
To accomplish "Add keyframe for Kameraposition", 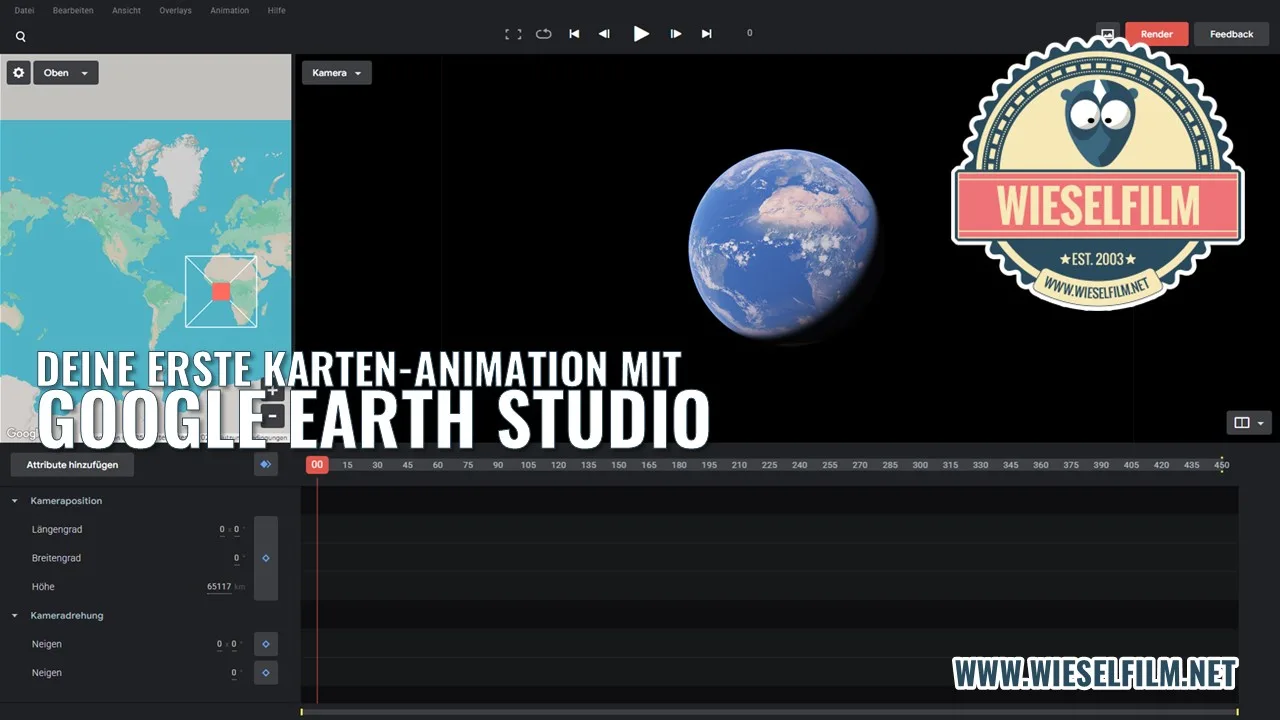I will pyautogui.click(x=266, y=558).
